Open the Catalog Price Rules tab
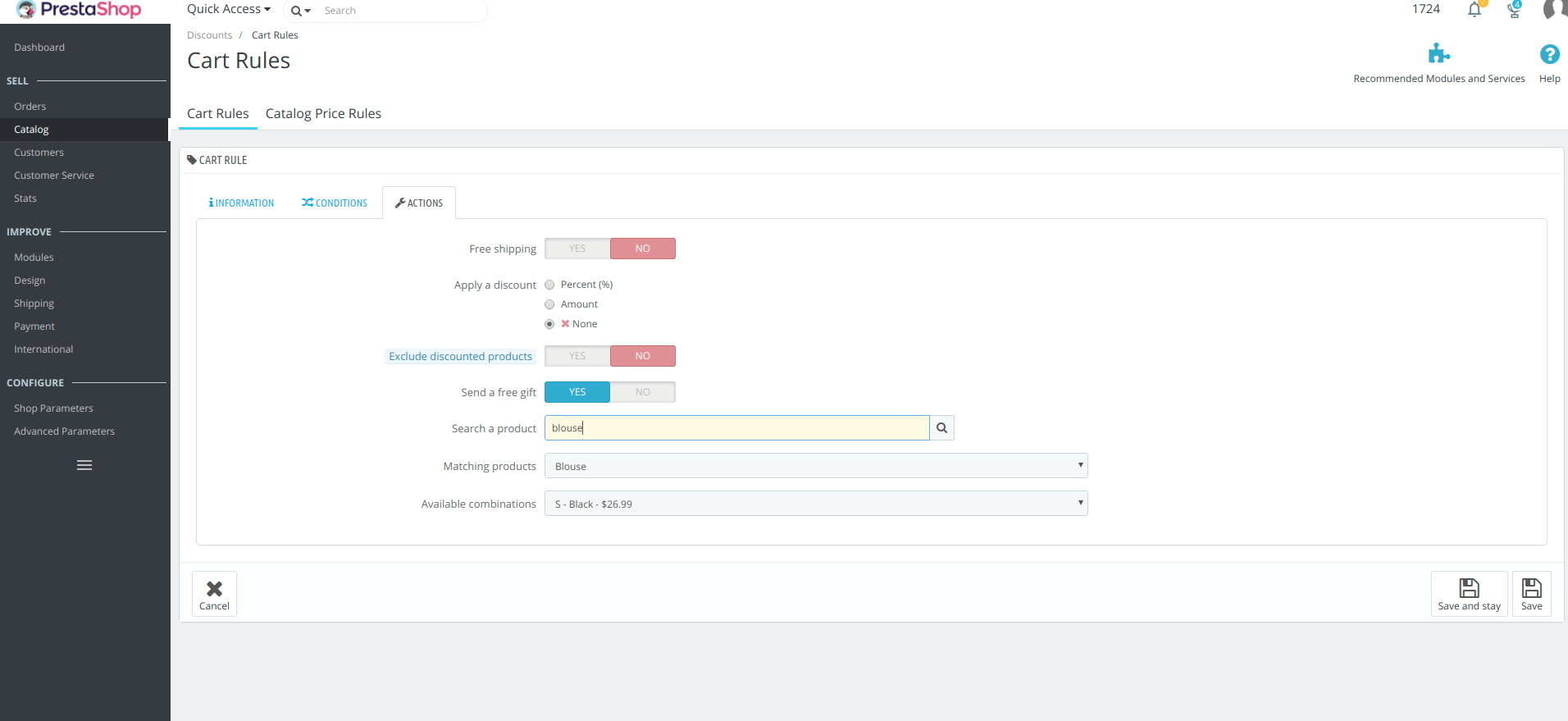This screenshot has width=1568, height=721. coord(323,113)
